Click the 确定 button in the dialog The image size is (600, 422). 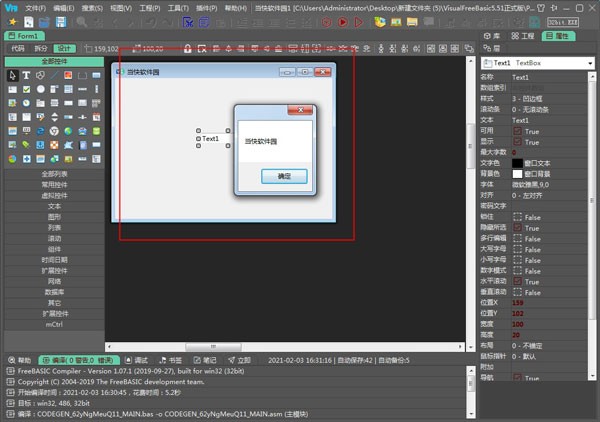pyautogui.click(x=284, y=176)
